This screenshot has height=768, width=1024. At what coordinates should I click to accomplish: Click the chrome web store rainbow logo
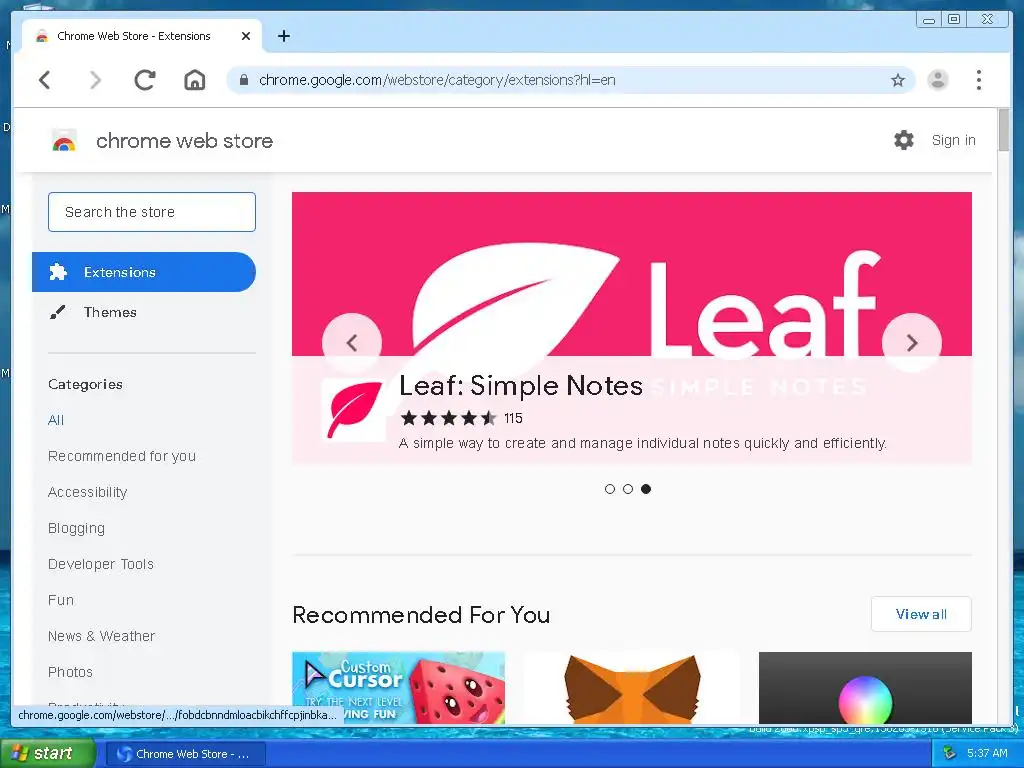click(64, 140)
